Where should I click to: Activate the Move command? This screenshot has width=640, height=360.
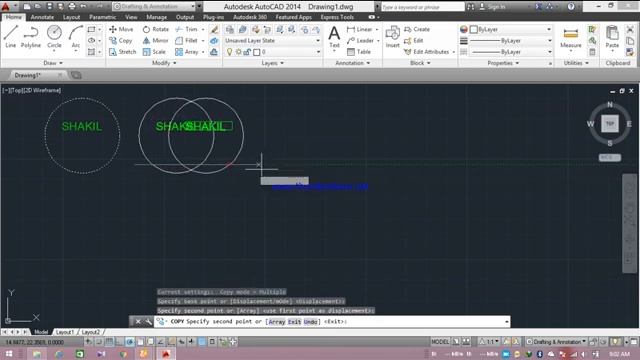point(121,29)
